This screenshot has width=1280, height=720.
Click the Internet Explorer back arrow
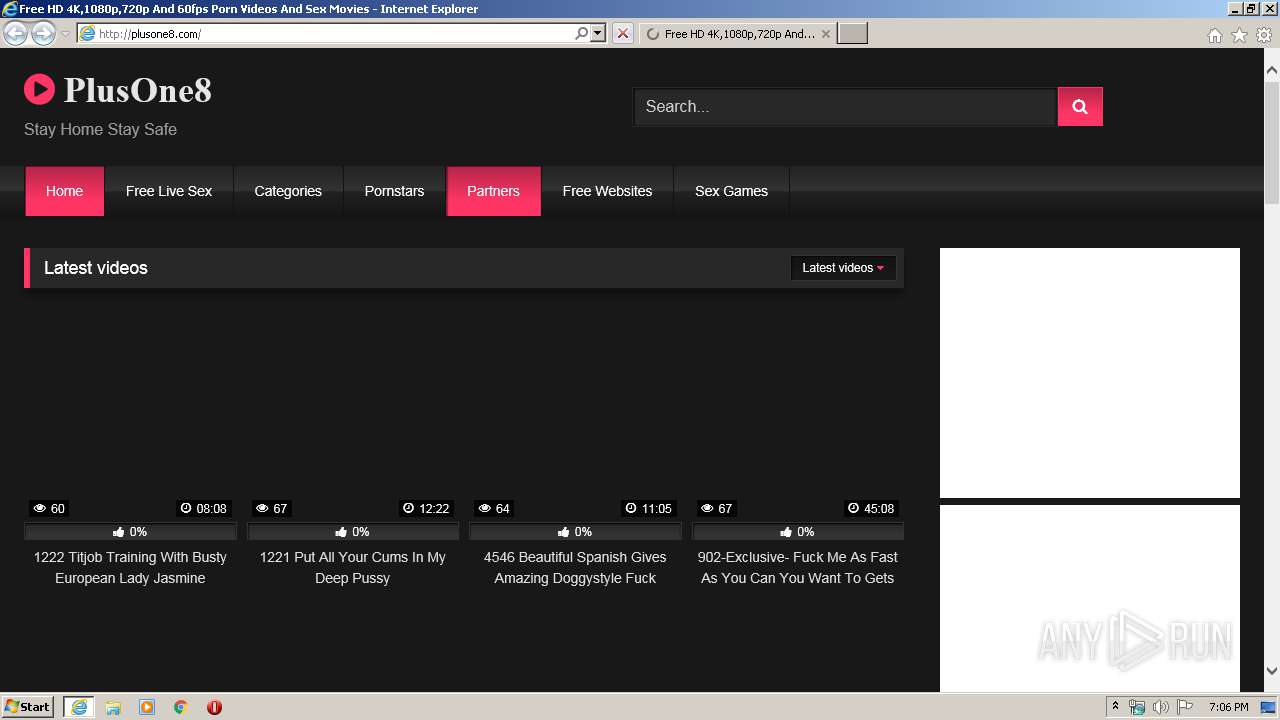tap(16, 33)
